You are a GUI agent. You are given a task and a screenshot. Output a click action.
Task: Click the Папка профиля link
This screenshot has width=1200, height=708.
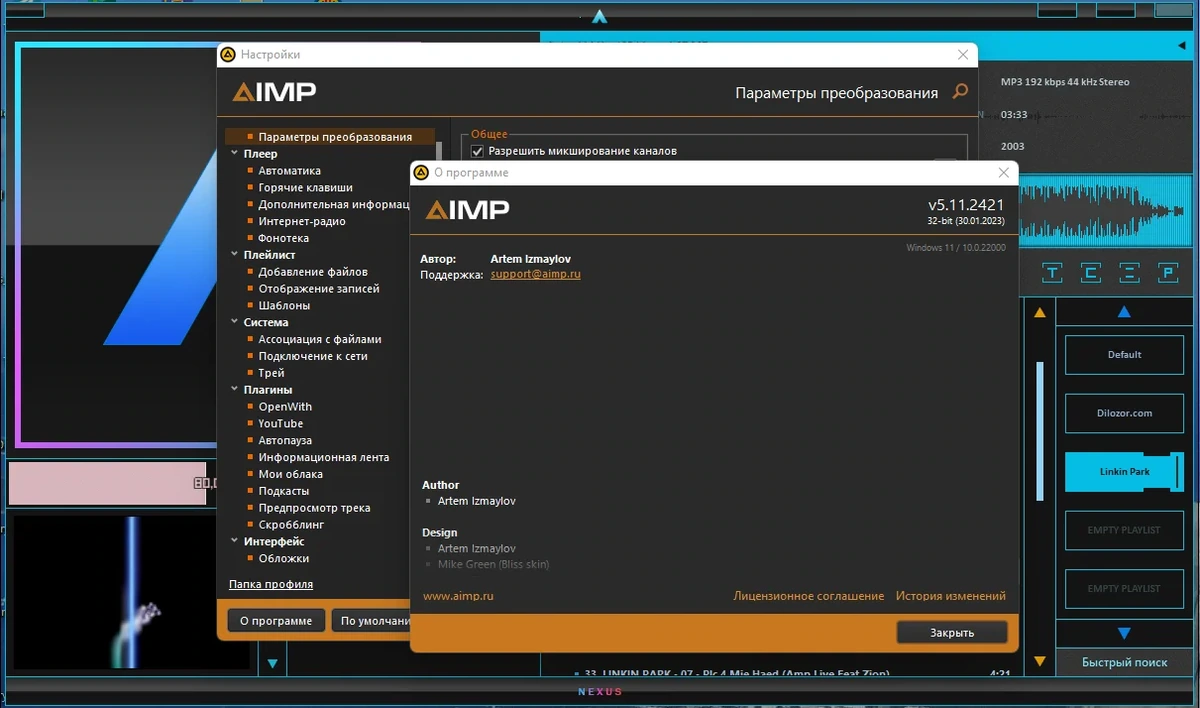pyautogui.click(x=271, y=584)
